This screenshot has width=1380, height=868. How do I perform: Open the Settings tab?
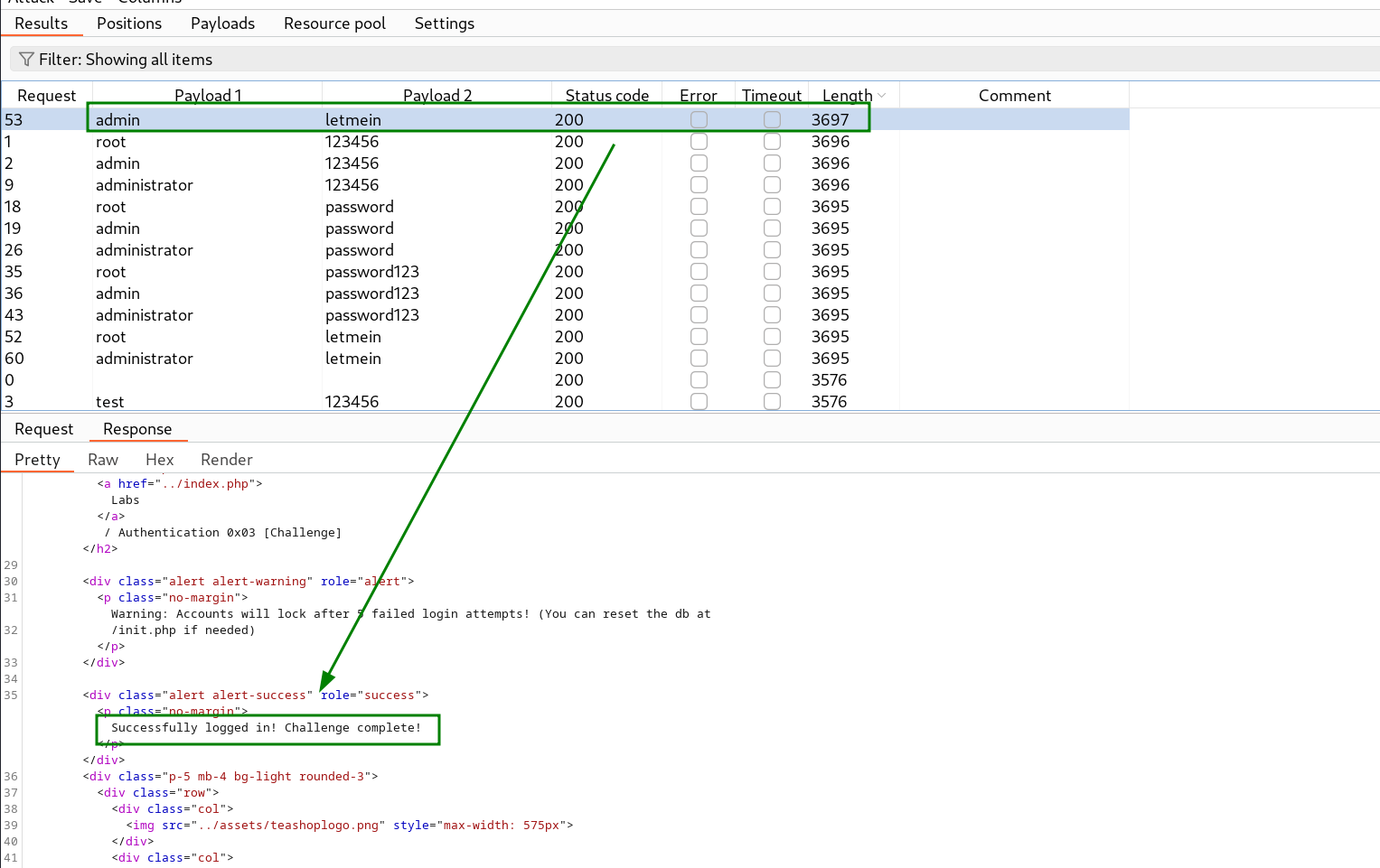444,23
